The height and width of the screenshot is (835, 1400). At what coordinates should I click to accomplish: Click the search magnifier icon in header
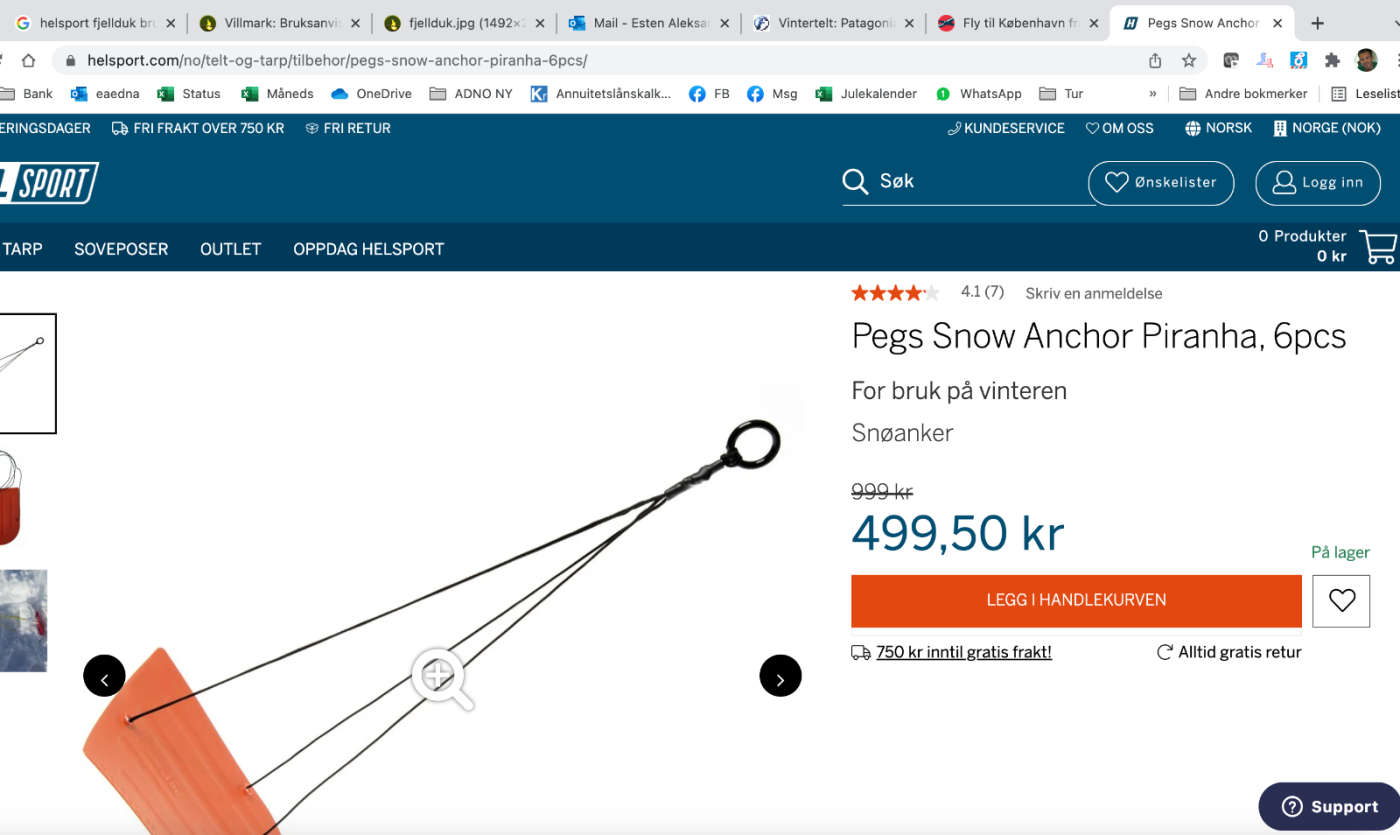(855, 181)
